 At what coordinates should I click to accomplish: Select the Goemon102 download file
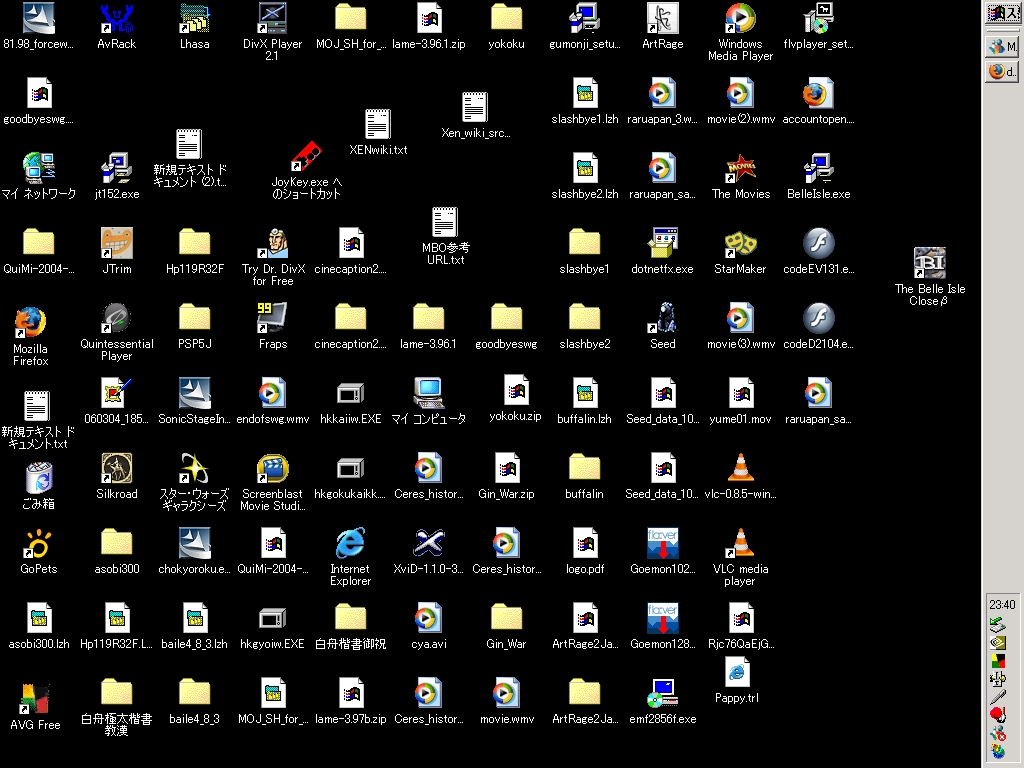point(662,552)
